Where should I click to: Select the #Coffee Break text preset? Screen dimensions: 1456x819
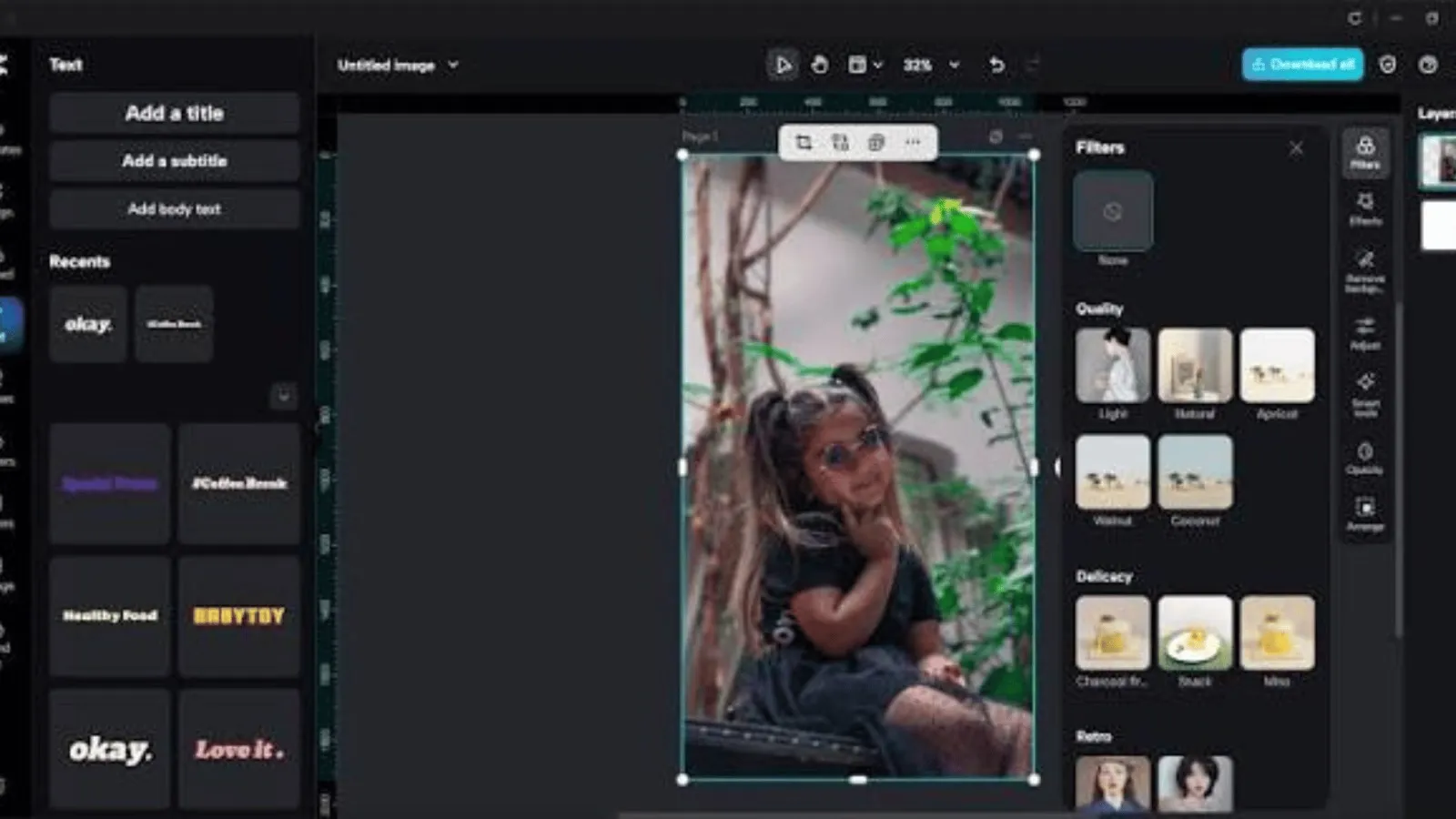[x=238, y=483]
